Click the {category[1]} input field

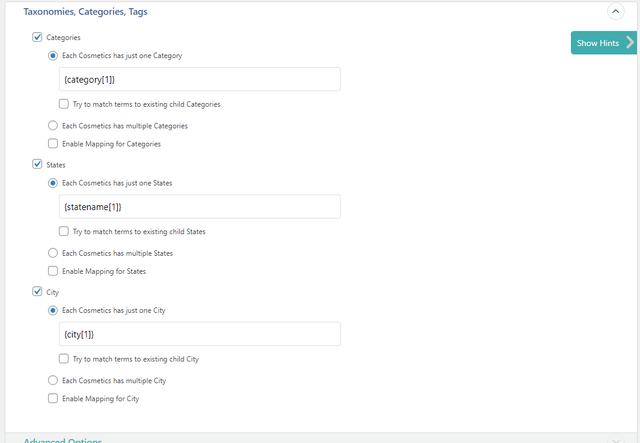point(200,79)
